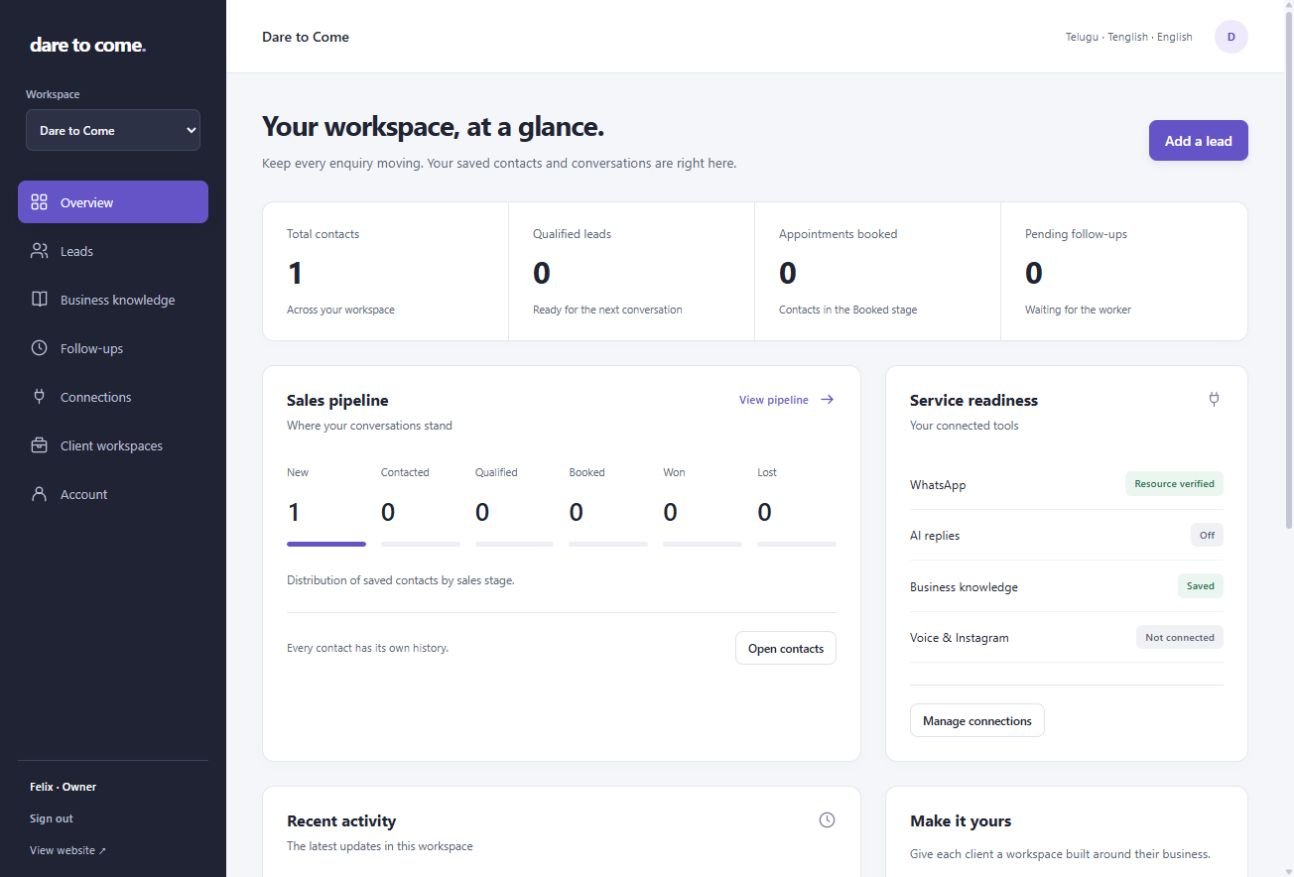
Task: Click 'Distribution of saved contacts by sales stage.'
Action: (x=401, y=580)
